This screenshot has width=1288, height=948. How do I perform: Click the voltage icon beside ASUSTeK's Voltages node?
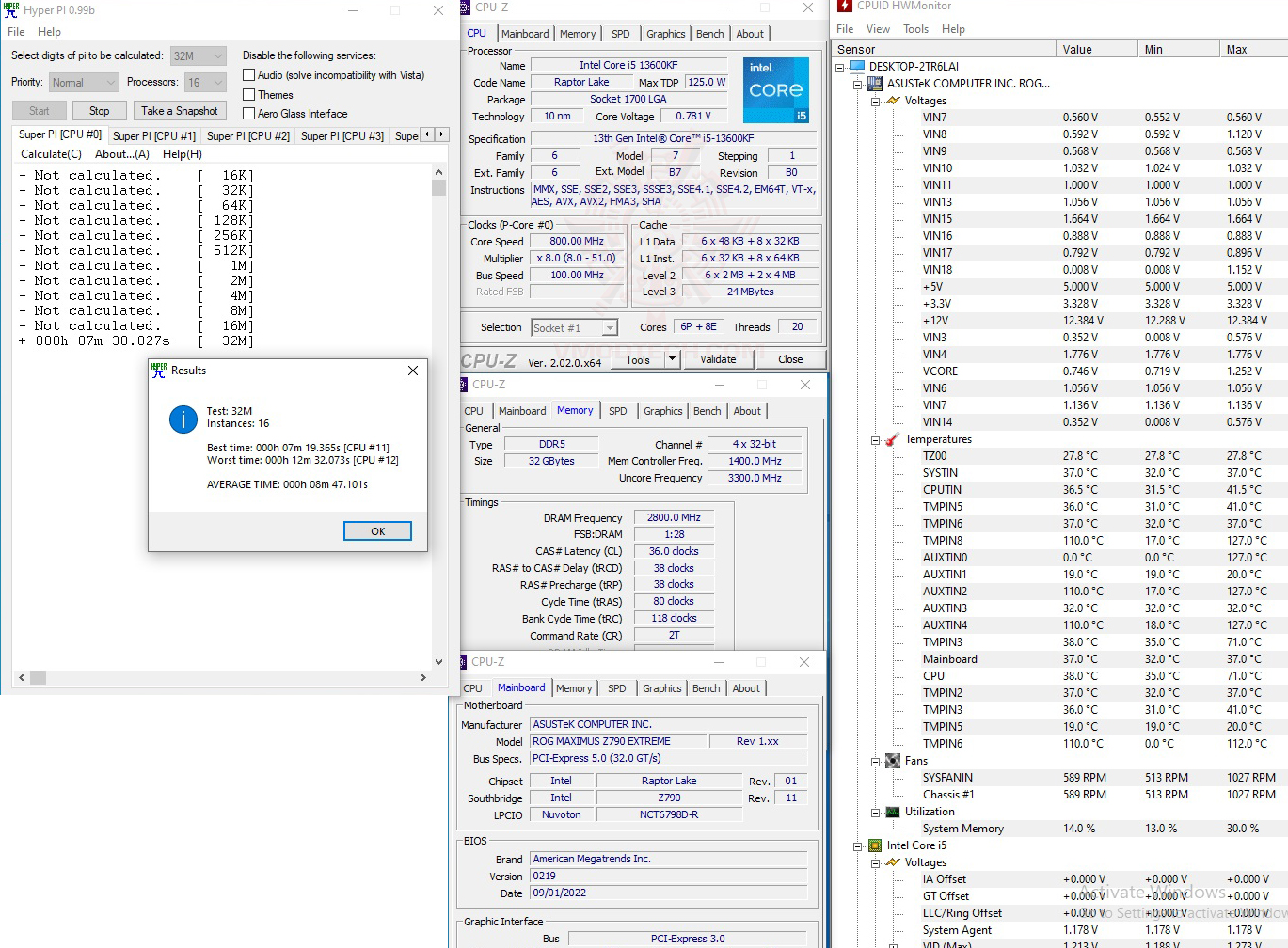(x=893, y=101)
